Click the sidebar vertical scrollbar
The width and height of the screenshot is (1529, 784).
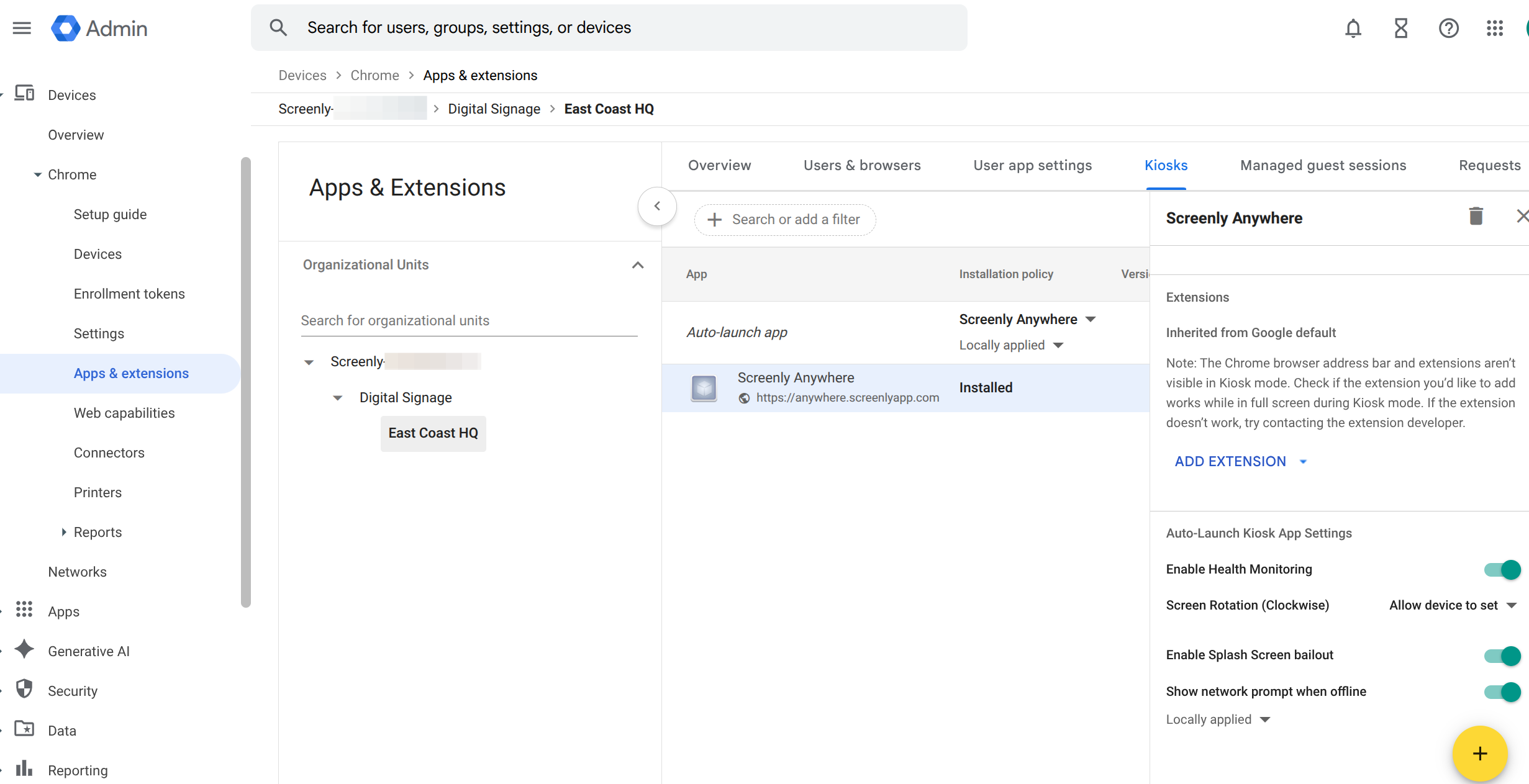pyautogui.click(x=246, y=382)
